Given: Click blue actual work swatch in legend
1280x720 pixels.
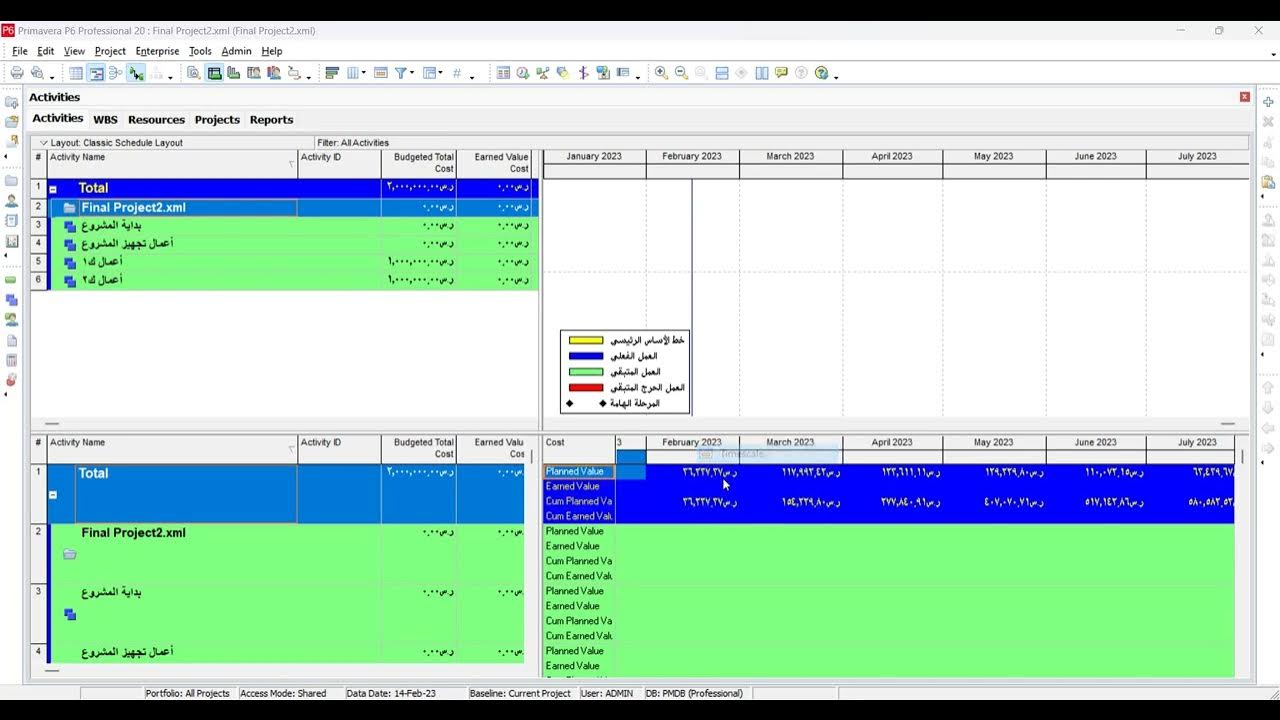Looking at the screenshot, I should click(x=586, y=356).
